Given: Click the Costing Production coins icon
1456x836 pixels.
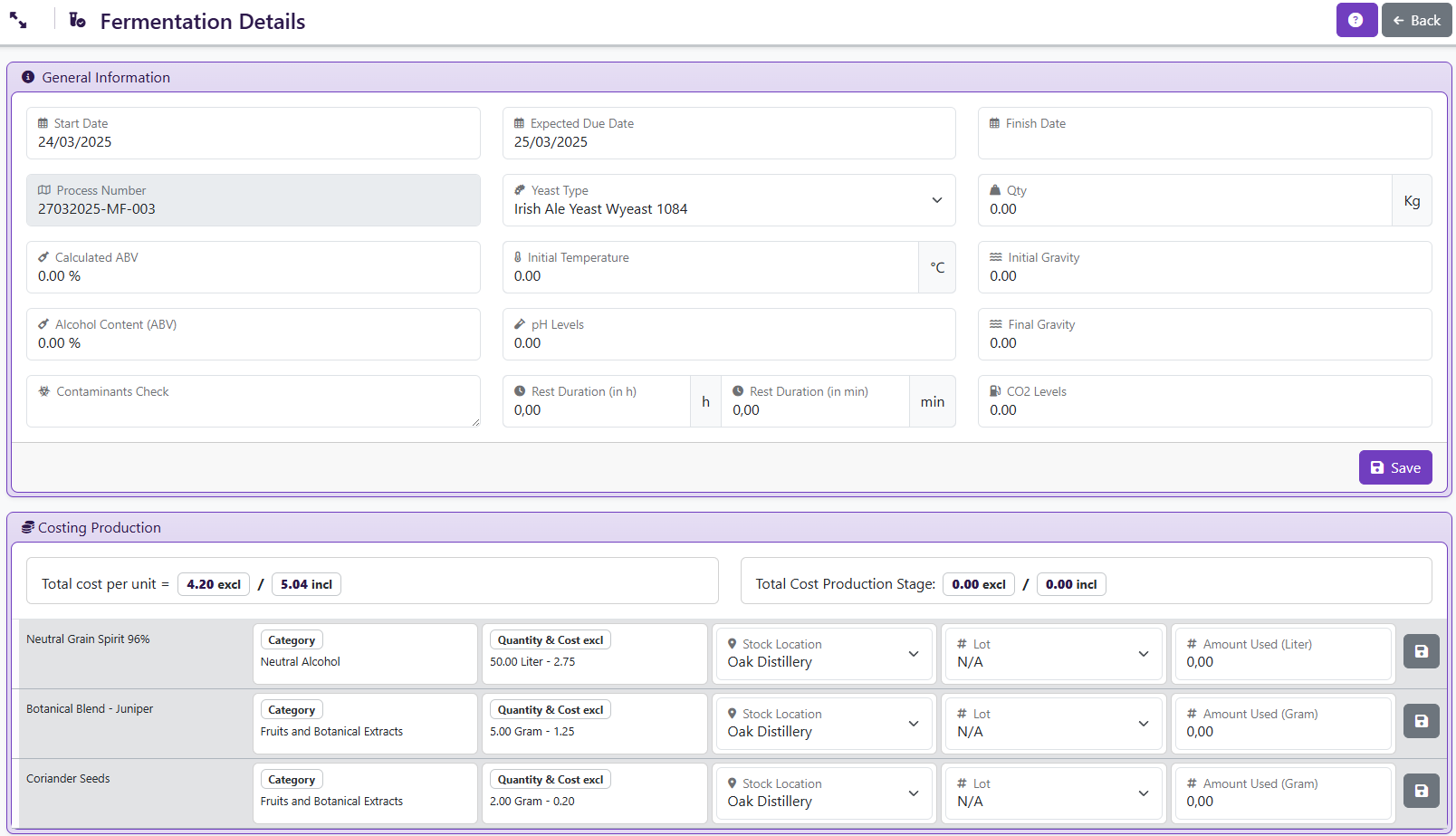Looking at the screenshot, I should click(x=28, y=527).
